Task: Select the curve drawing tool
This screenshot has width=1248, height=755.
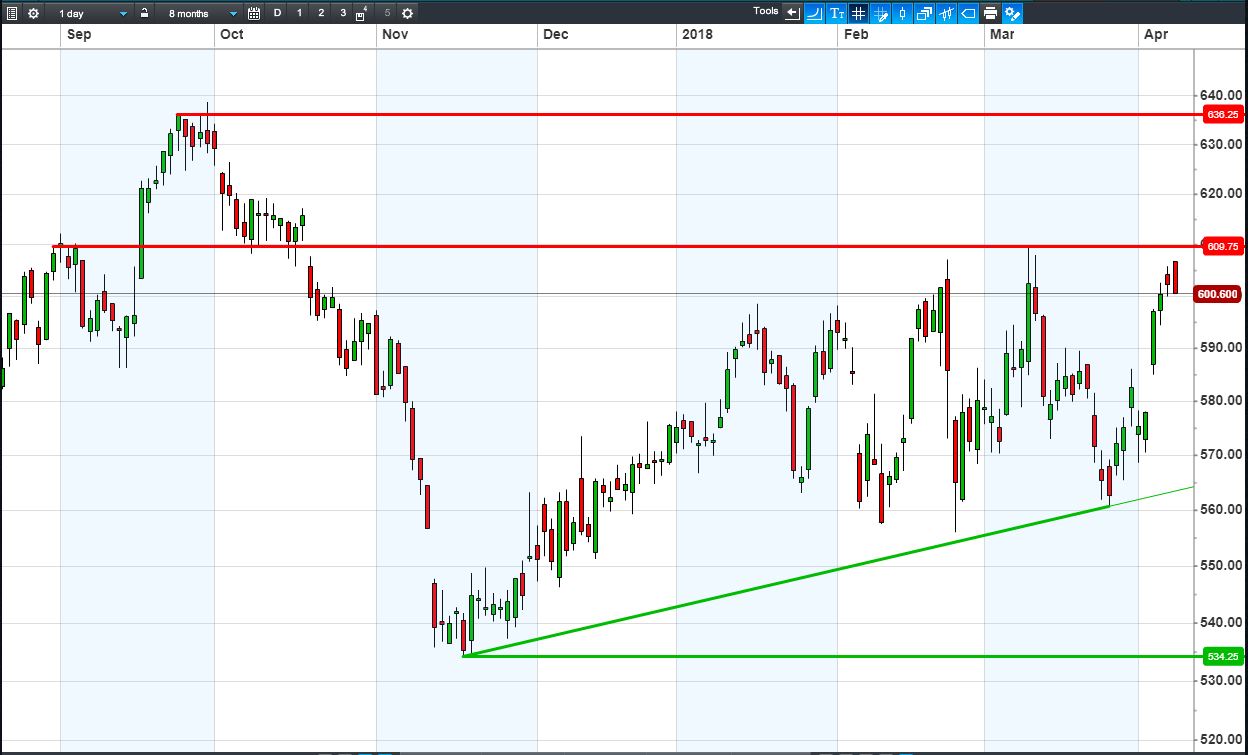Action: click(x=814, y=13)
